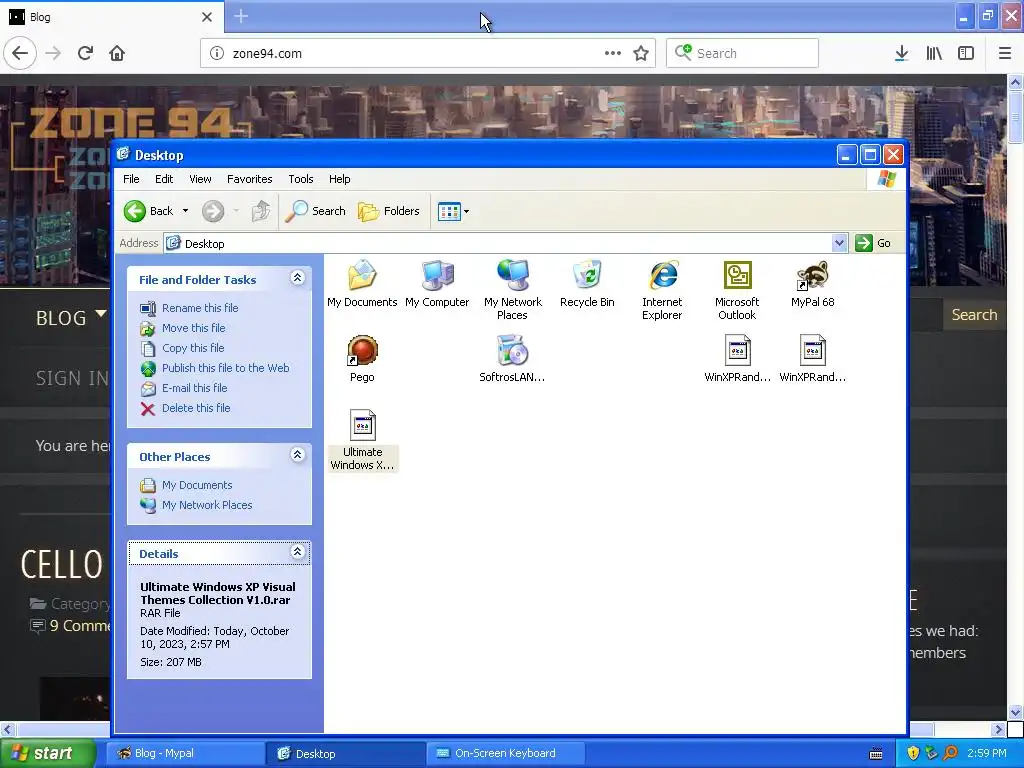Screen dimensions: 1024x768
Task: Click the Desktop taskbar button
Action: point(345,753)
